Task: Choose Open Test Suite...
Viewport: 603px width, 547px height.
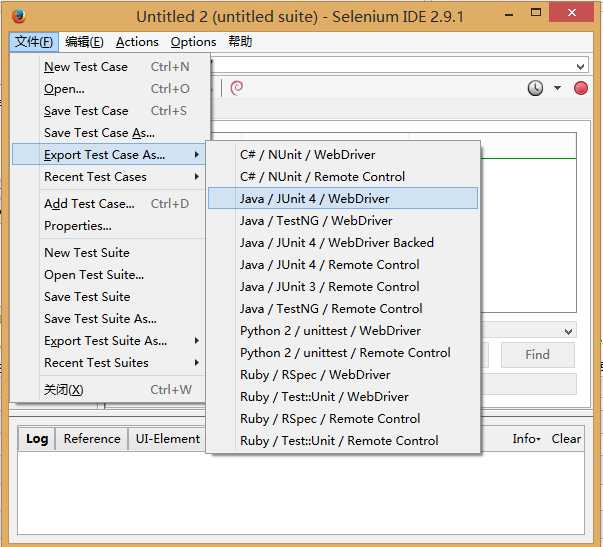Action: pyautogui.click(x=109, y=275)
